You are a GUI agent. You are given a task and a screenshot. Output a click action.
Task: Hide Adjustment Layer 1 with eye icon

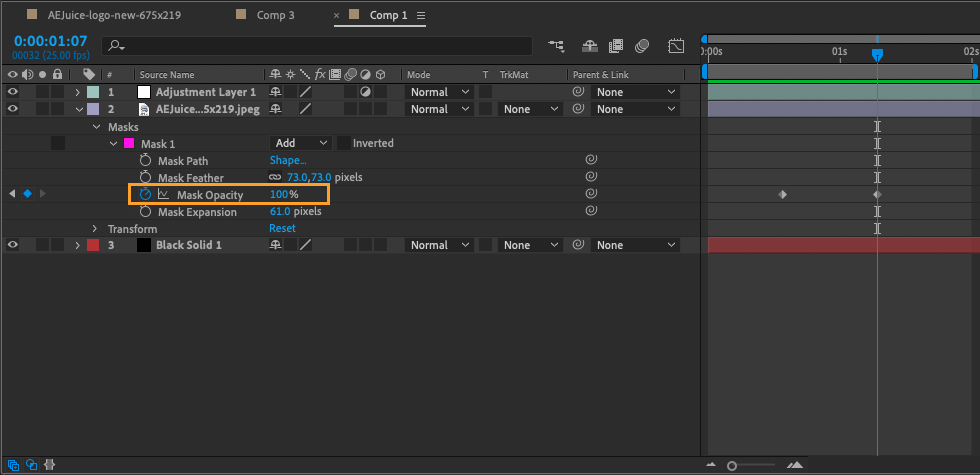pos(13,92)
